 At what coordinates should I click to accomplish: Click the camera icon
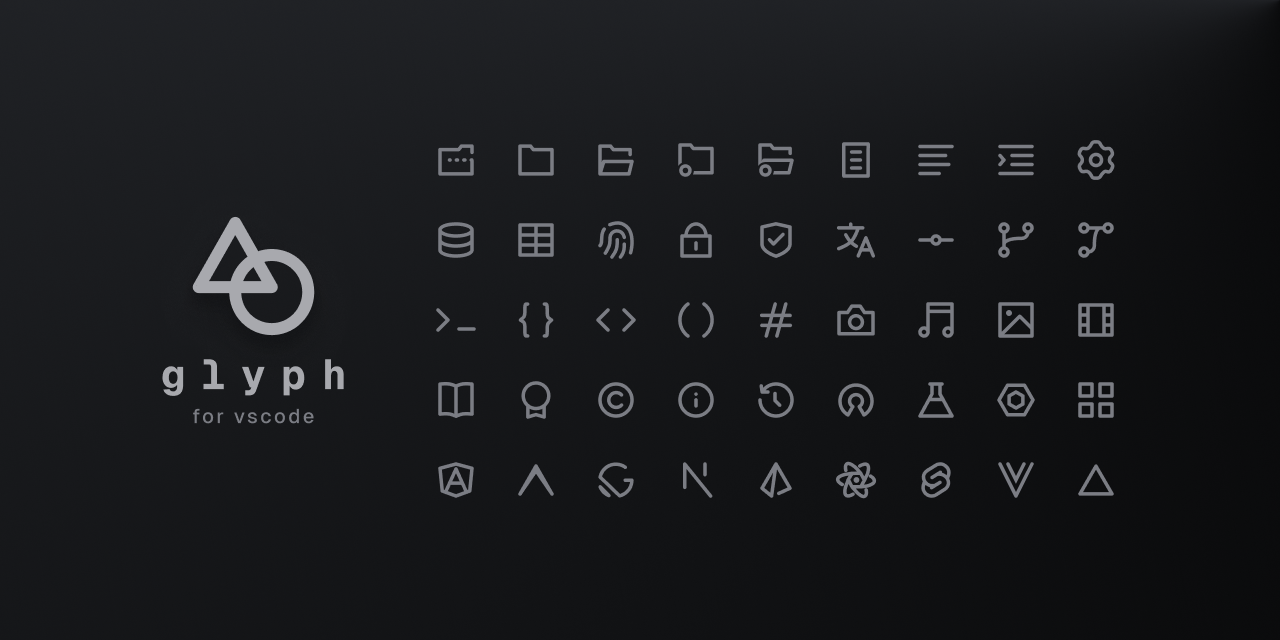(x=856, y=320)
